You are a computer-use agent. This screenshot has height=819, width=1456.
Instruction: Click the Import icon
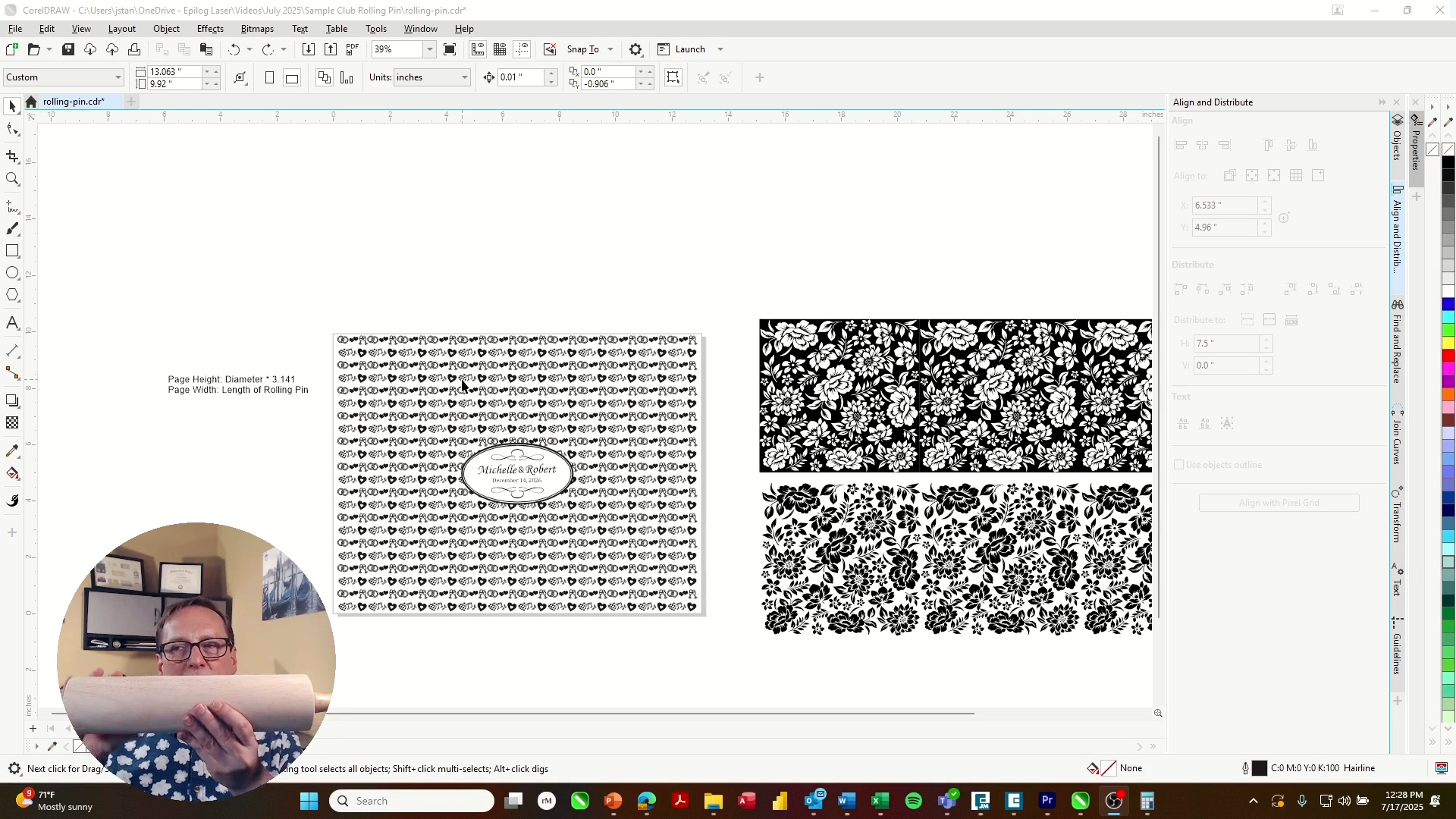click(x=309, y=49)
